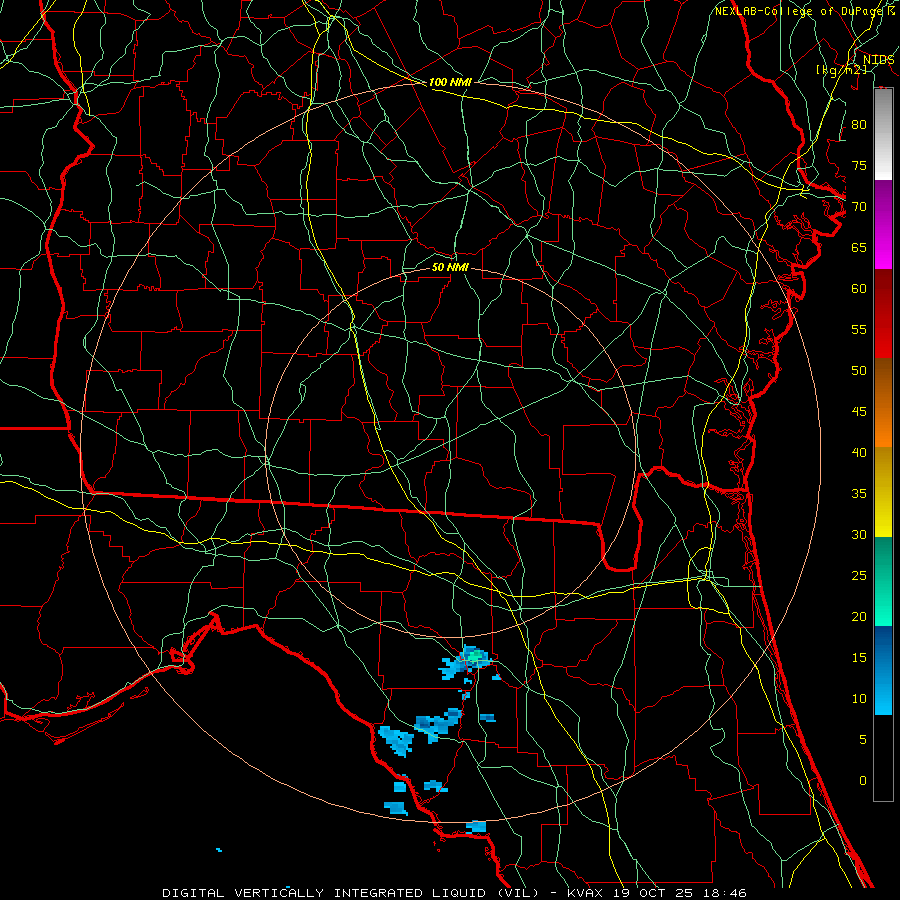Click the "30" scale value
Screen dimensions: 900x900
pyautogui.click(x=859, y=534)
